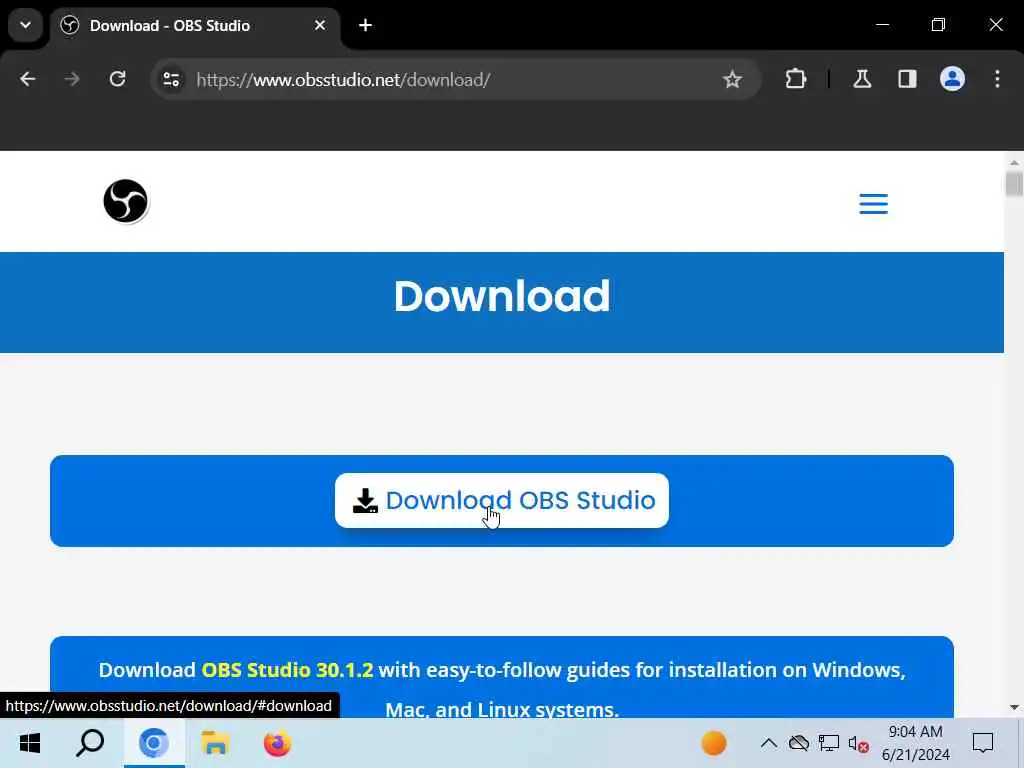Select the Download - OBS Studio tab
Viewport: 1024px width, 768px height.
pos(195,26)
